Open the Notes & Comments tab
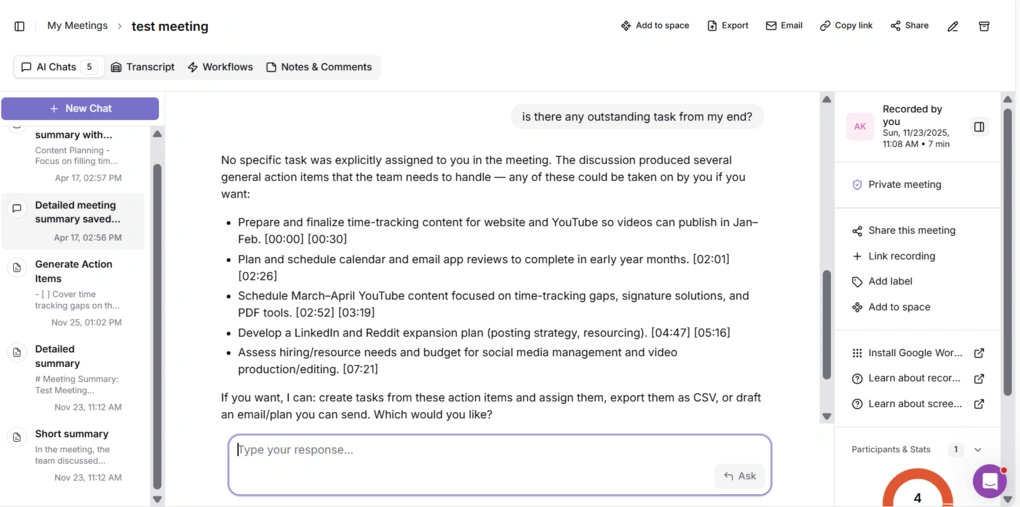The width and height of the screenshot is (1020, 507). (x=318, y=67)
